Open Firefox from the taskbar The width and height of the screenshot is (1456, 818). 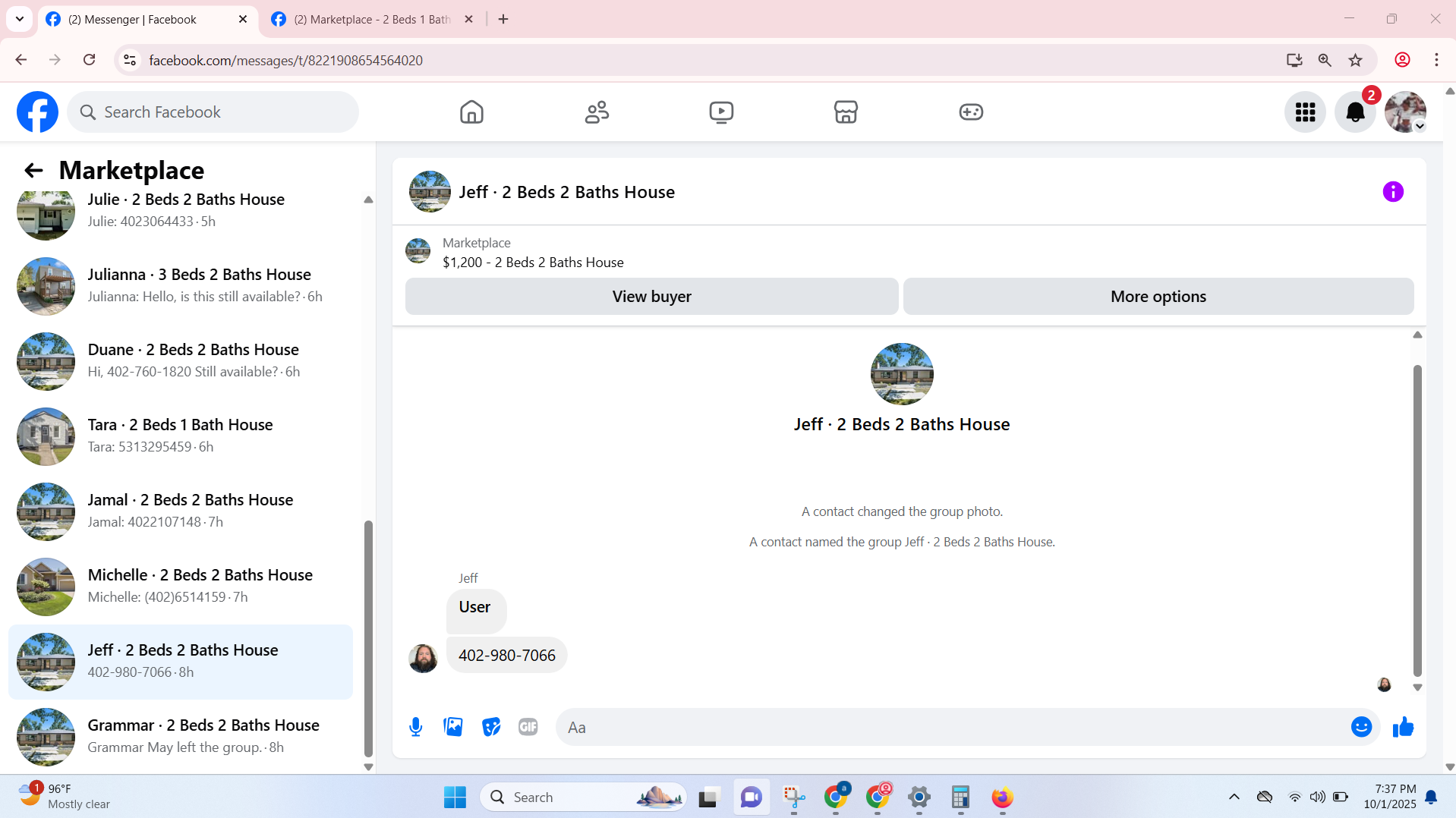pyautogui.click(x=1002, y=797)
